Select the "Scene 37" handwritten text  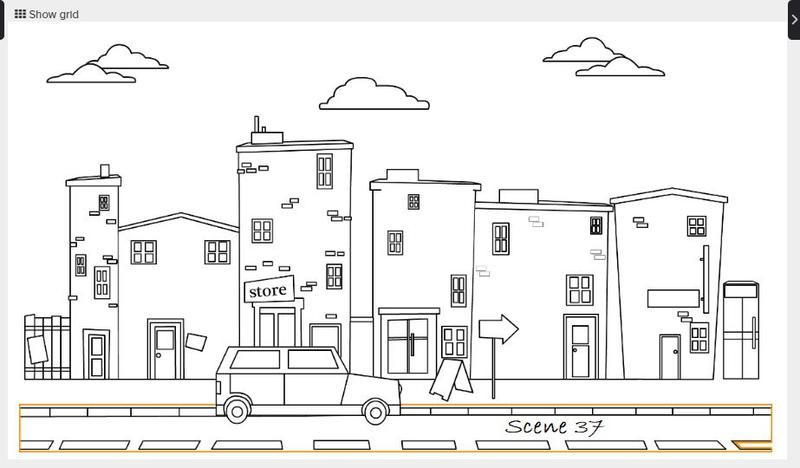pos(555,427)
